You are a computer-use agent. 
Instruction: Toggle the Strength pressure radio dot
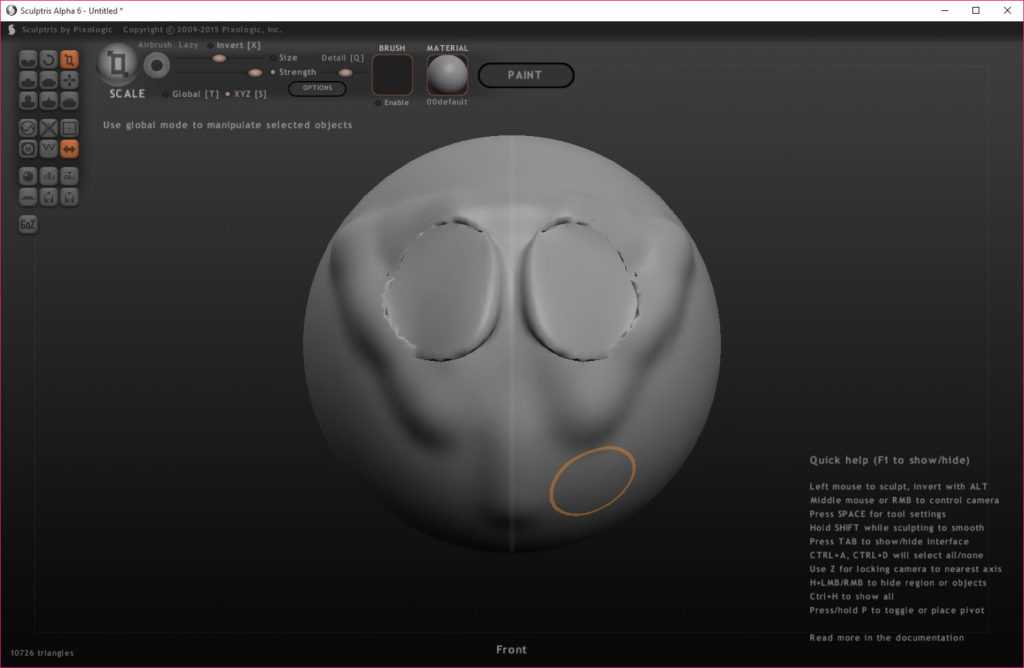273,72
